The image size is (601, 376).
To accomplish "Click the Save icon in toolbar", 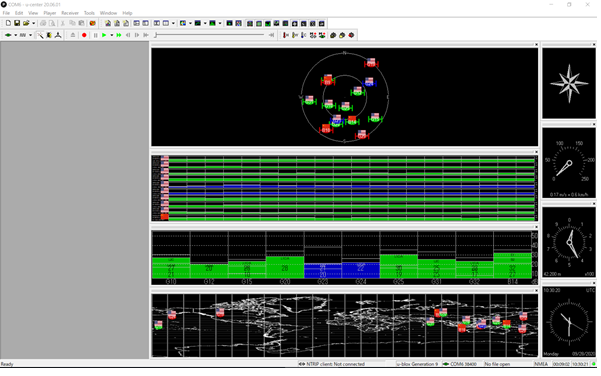I will coord(17,23).
